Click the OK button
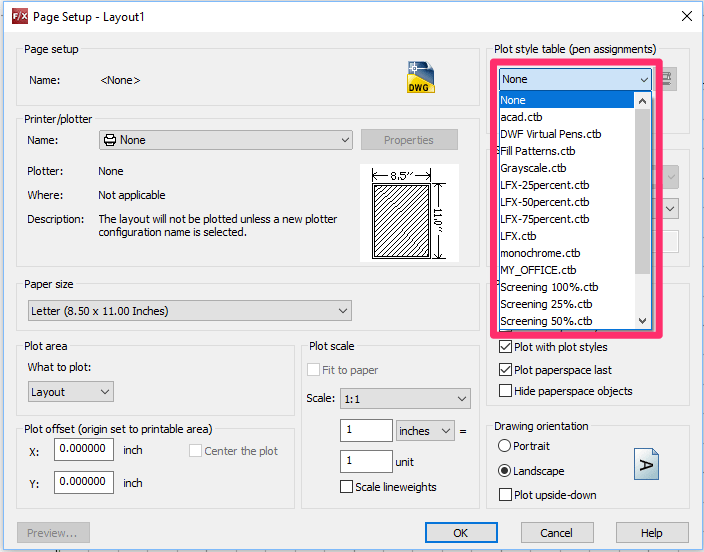The width and height of the screenshot is (704, 552). pos(461,533)
